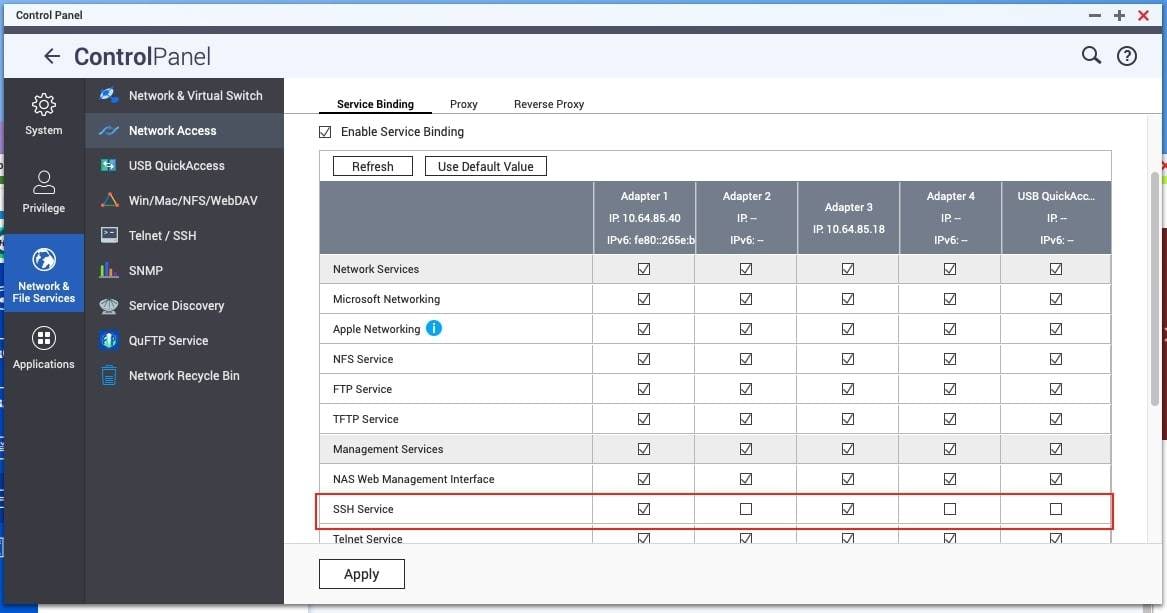Uncheck FTP Service for Adapter 1

coord(644,389)
